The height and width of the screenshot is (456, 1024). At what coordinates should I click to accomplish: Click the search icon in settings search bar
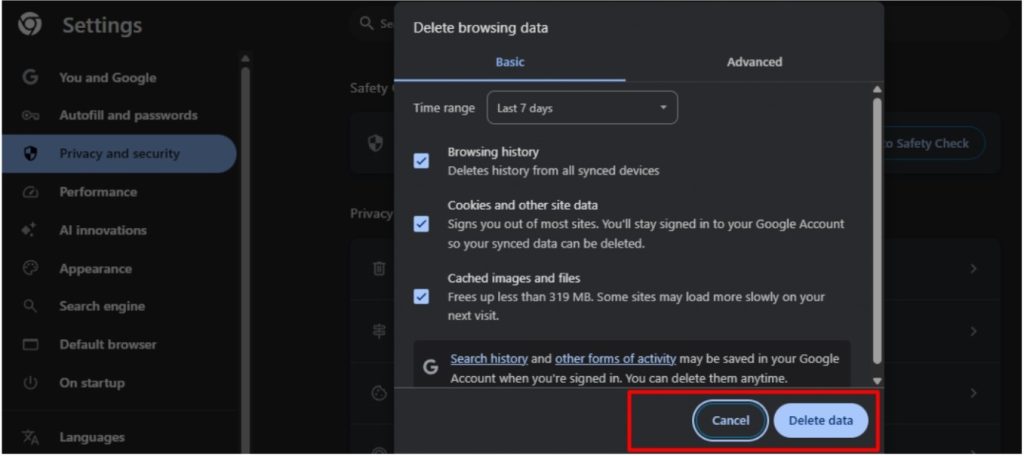point(366,24)
